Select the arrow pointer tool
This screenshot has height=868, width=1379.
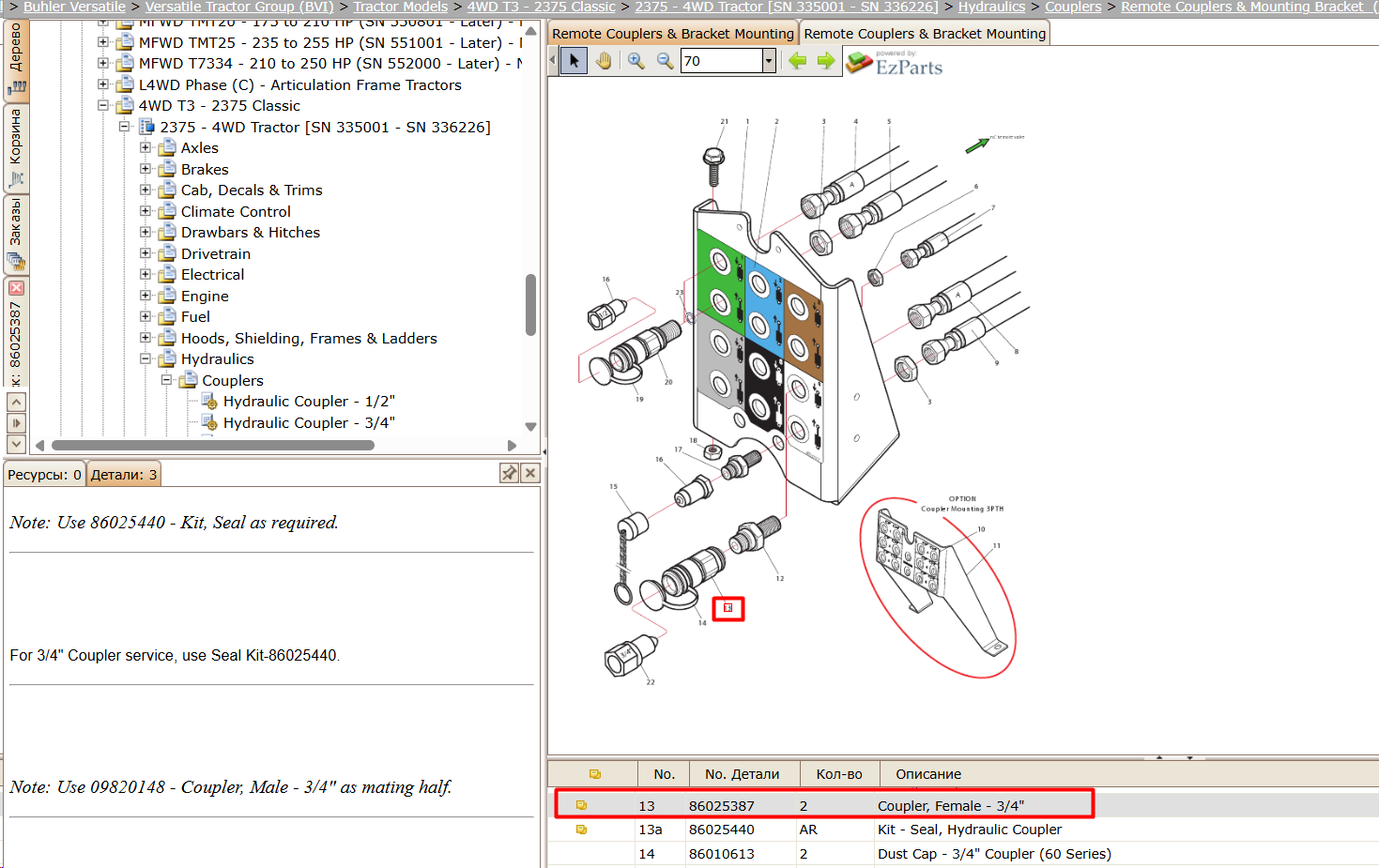click(575, 61)
